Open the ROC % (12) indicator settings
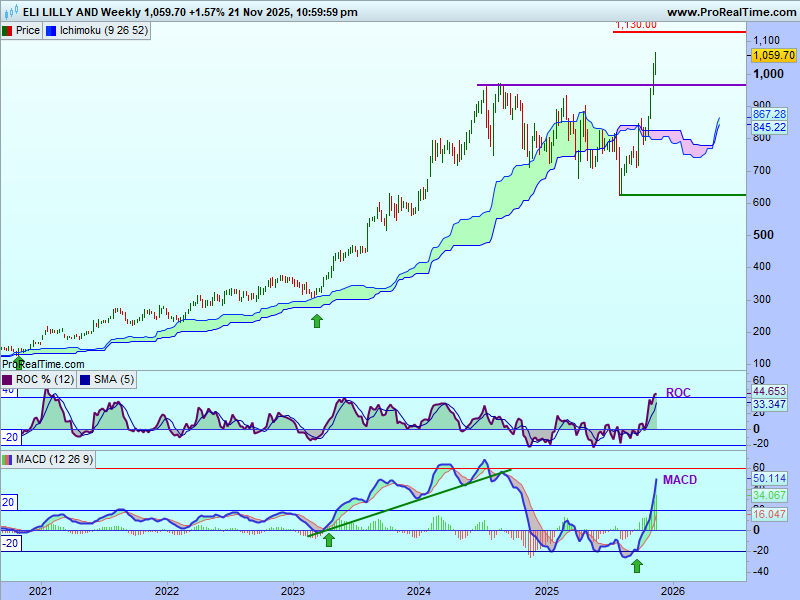The width and height of the screenshot is (800, 600). point(44,380)
